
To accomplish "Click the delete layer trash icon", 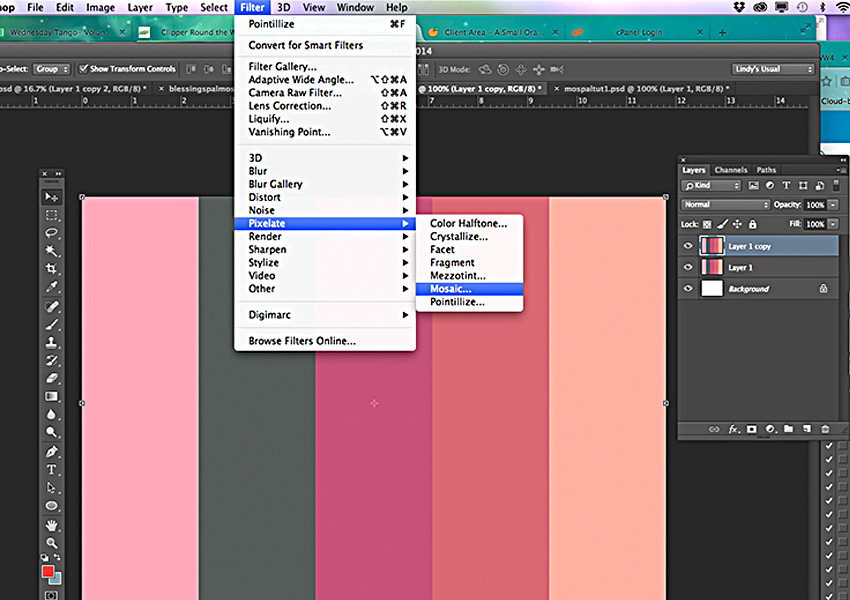I will point(825,428).
